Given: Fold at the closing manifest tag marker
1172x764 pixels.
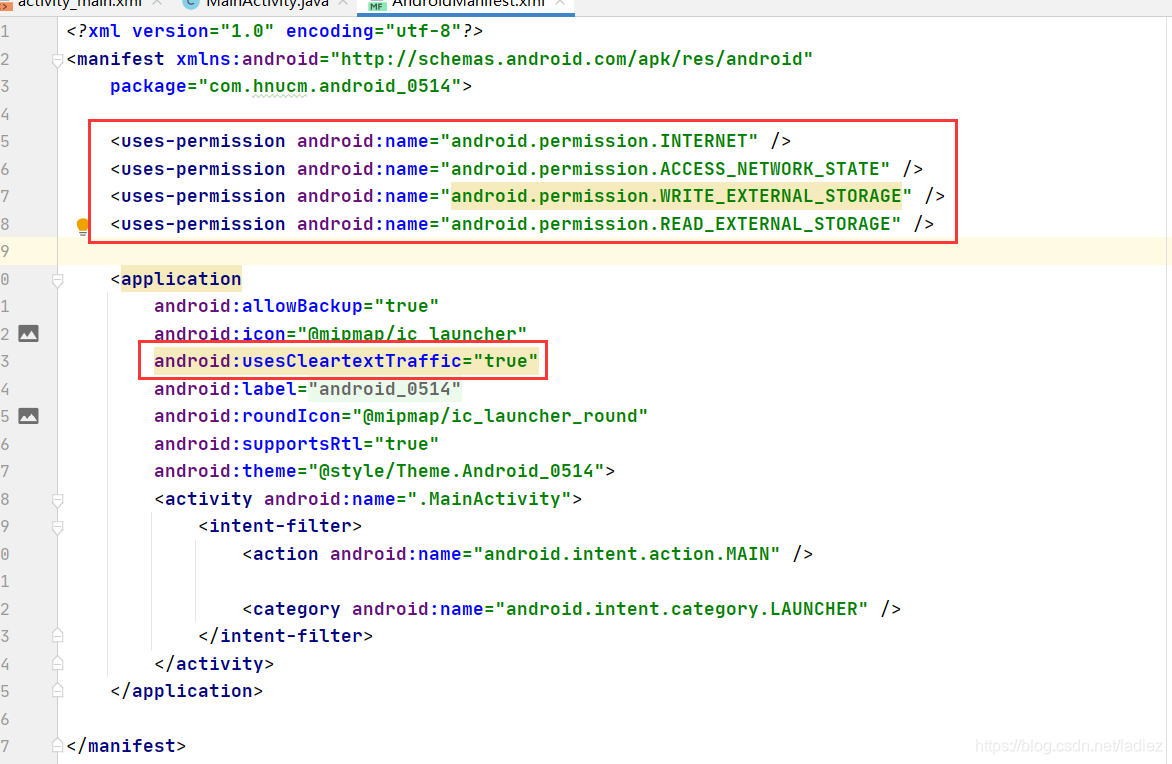Looking at the screenshot, I should [58, 746].
